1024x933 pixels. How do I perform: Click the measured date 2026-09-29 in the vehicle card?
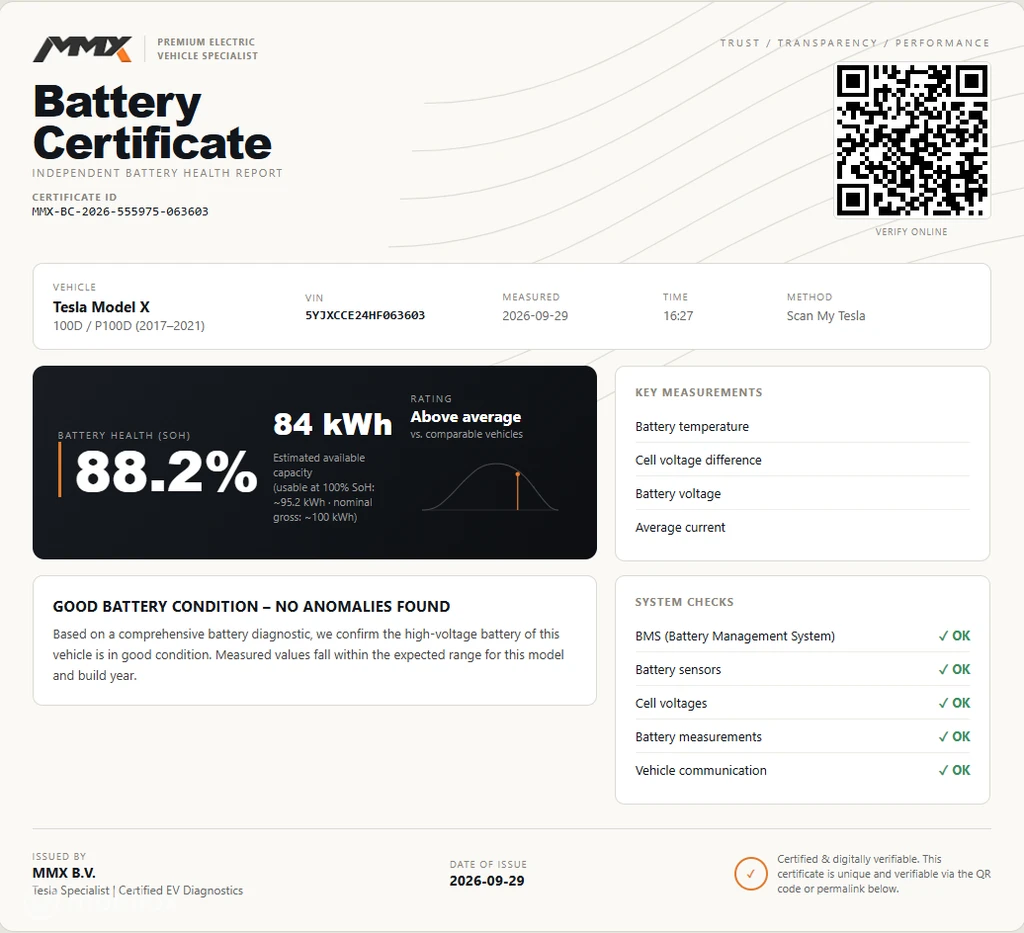pyautogui.click(x=535, y=316)
